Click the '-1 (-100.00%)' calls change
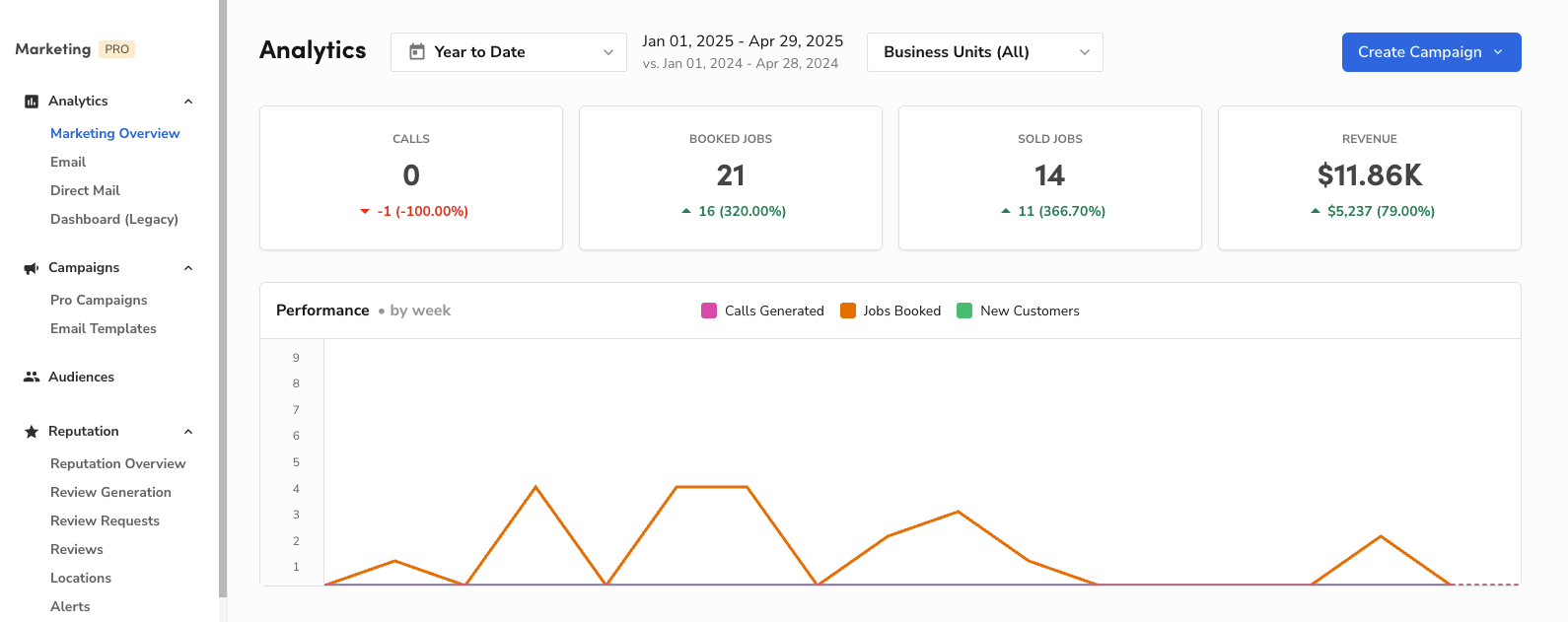Screen dimensions: 1568x622 pyautogui.click(x=422, y=211)
